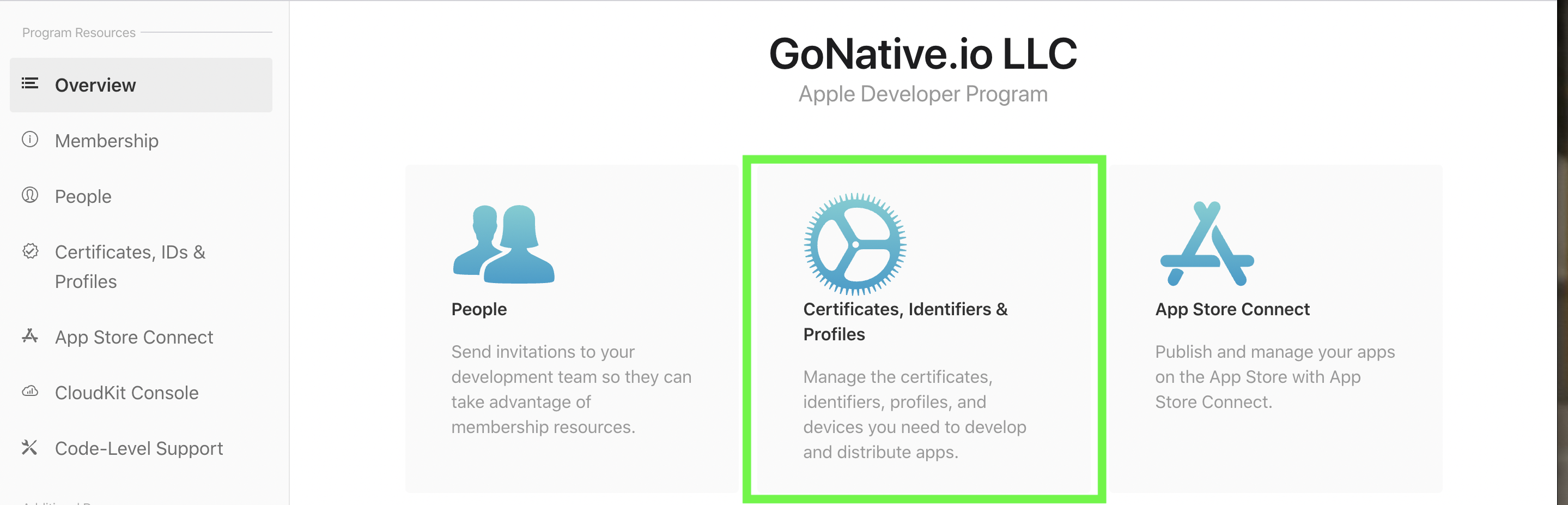The width and height of the screenshot is (1568, 505).
Task: Open Certificates, Identifiers & Profiles card title
Action: pos(905,322)
